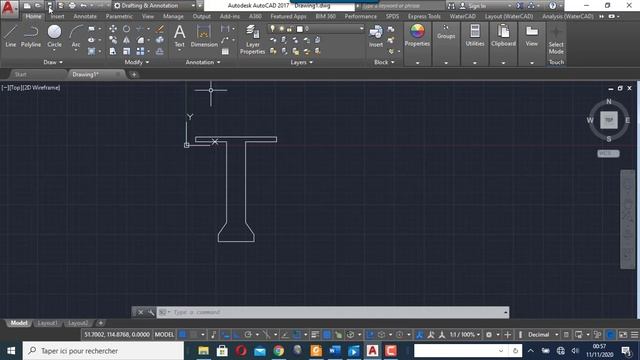
Task: Select the Arc tool
Action: 76,36
